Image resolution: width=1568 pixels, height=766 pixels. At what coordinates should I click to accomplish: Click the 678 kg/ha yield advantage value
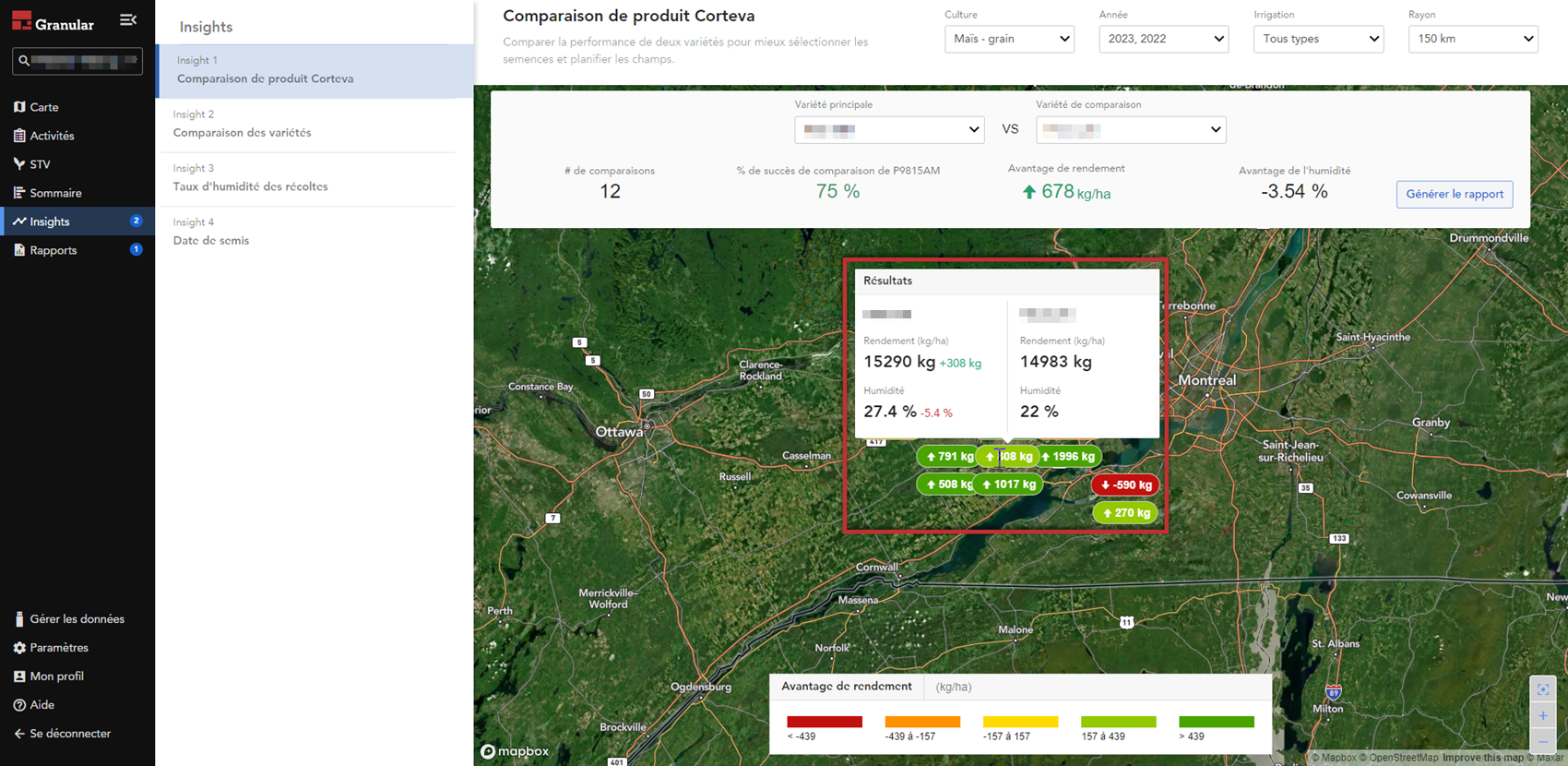[1066, 192]
